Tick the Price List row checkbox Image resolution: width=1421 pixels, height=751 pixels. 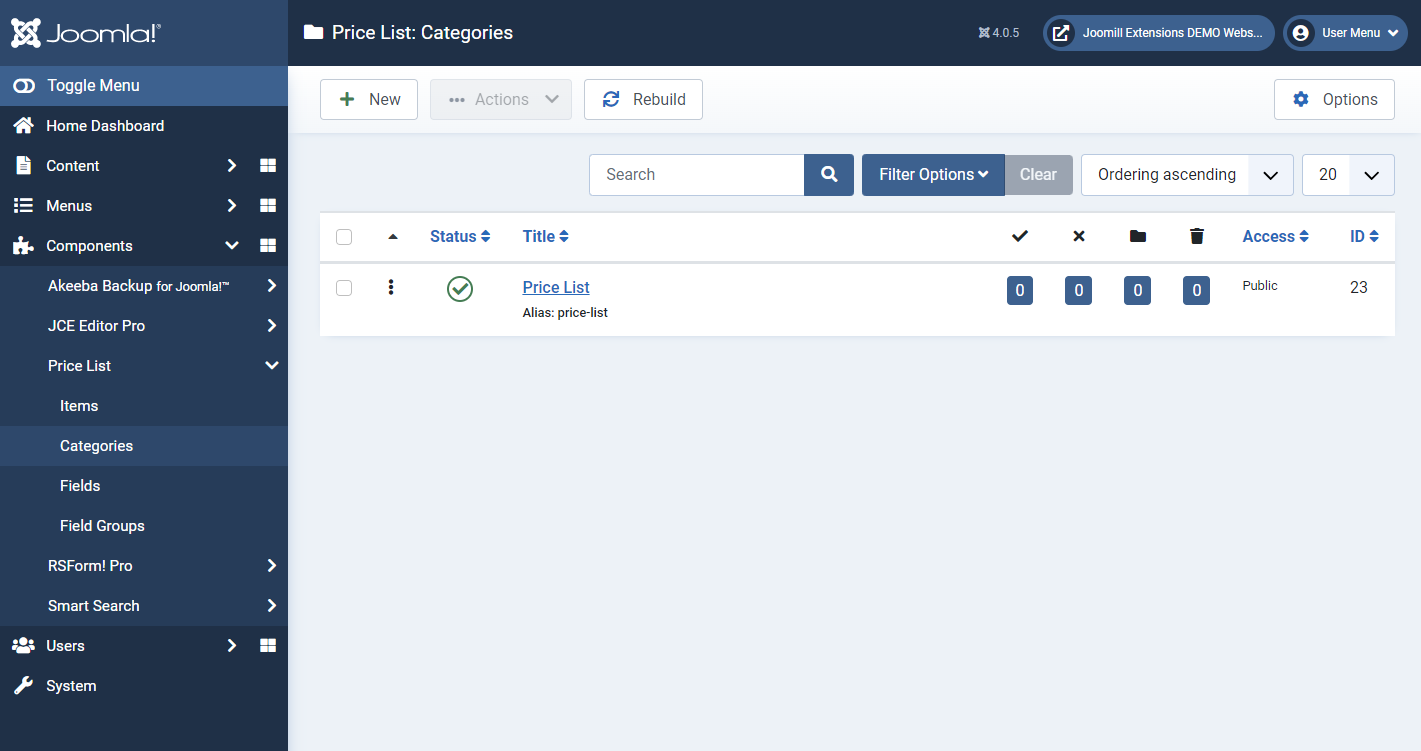pos(344,288)
